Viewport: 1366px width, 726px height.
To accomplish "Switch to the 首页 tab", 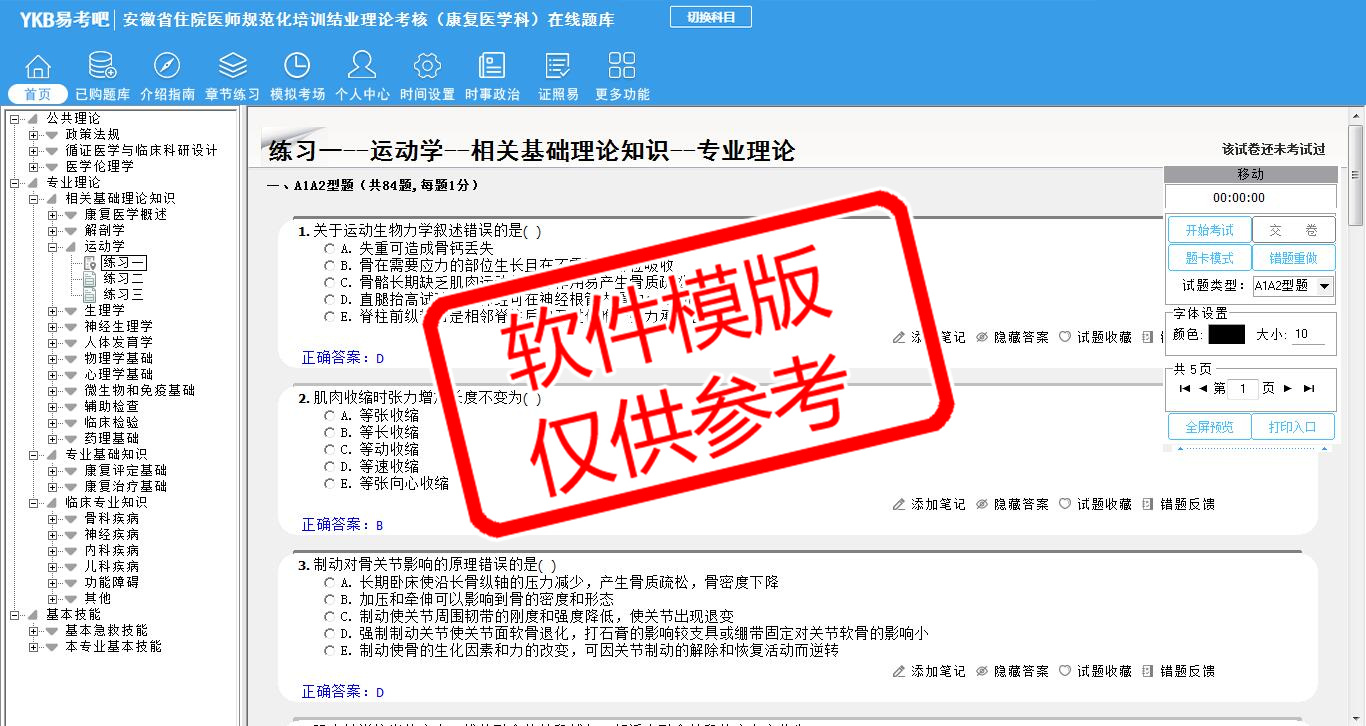I will (38, 94).
